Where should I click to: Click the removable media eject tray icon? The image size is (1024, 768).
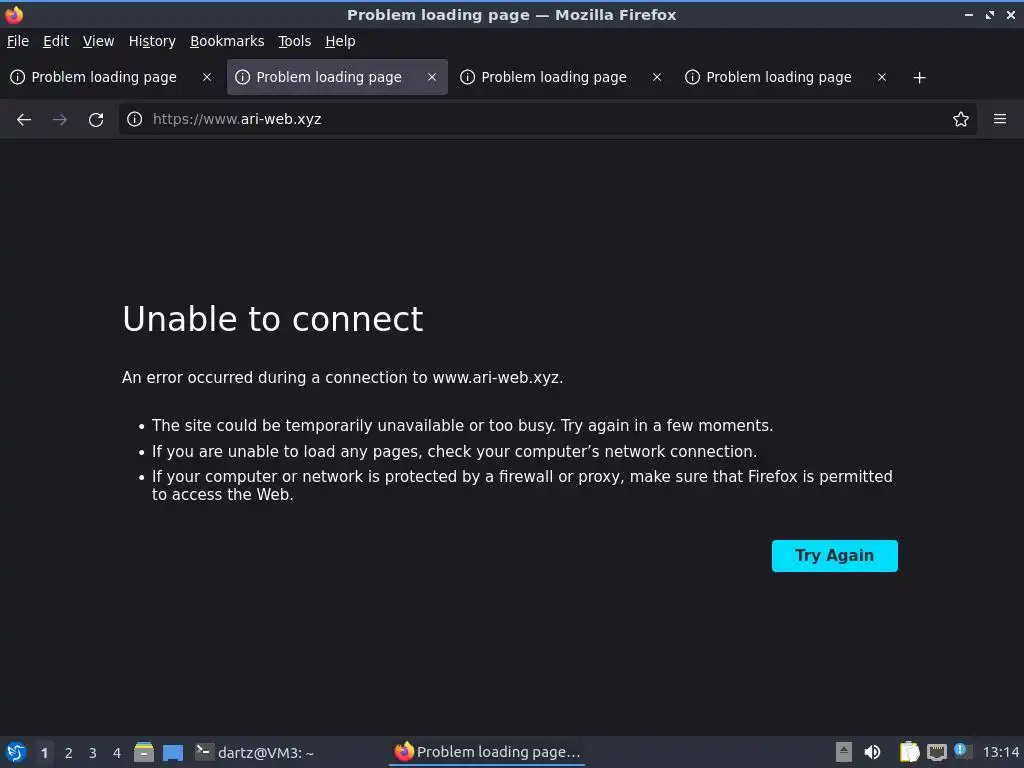tap(844, 752)
